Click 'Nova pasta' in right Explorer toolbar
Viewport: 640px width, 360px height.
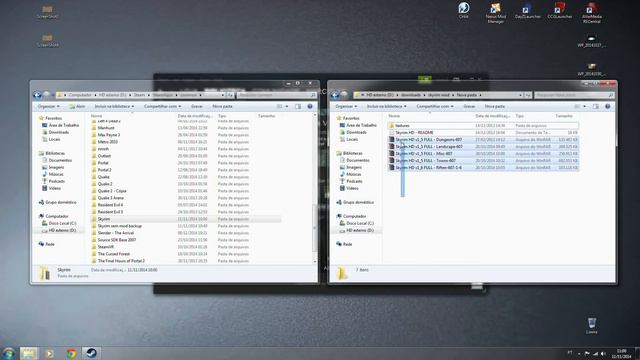tap(495, 107)
